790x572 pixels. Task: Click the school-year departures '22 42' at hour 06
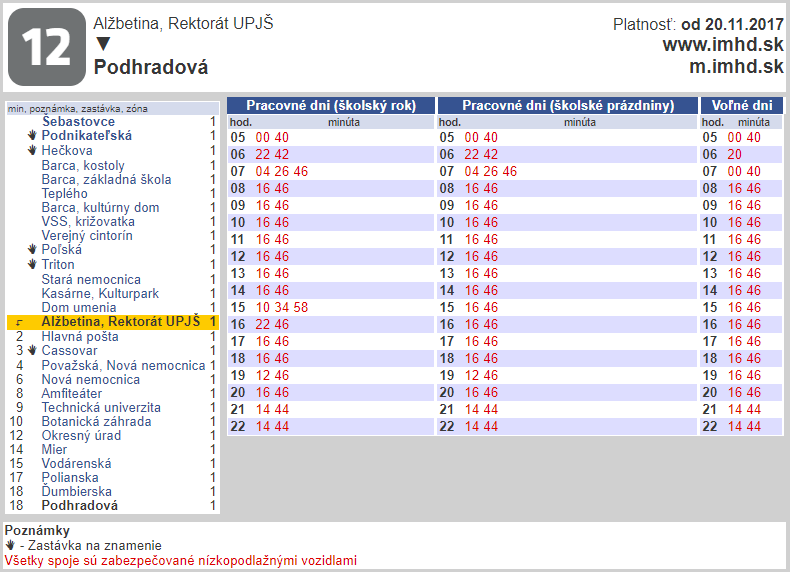272,154
